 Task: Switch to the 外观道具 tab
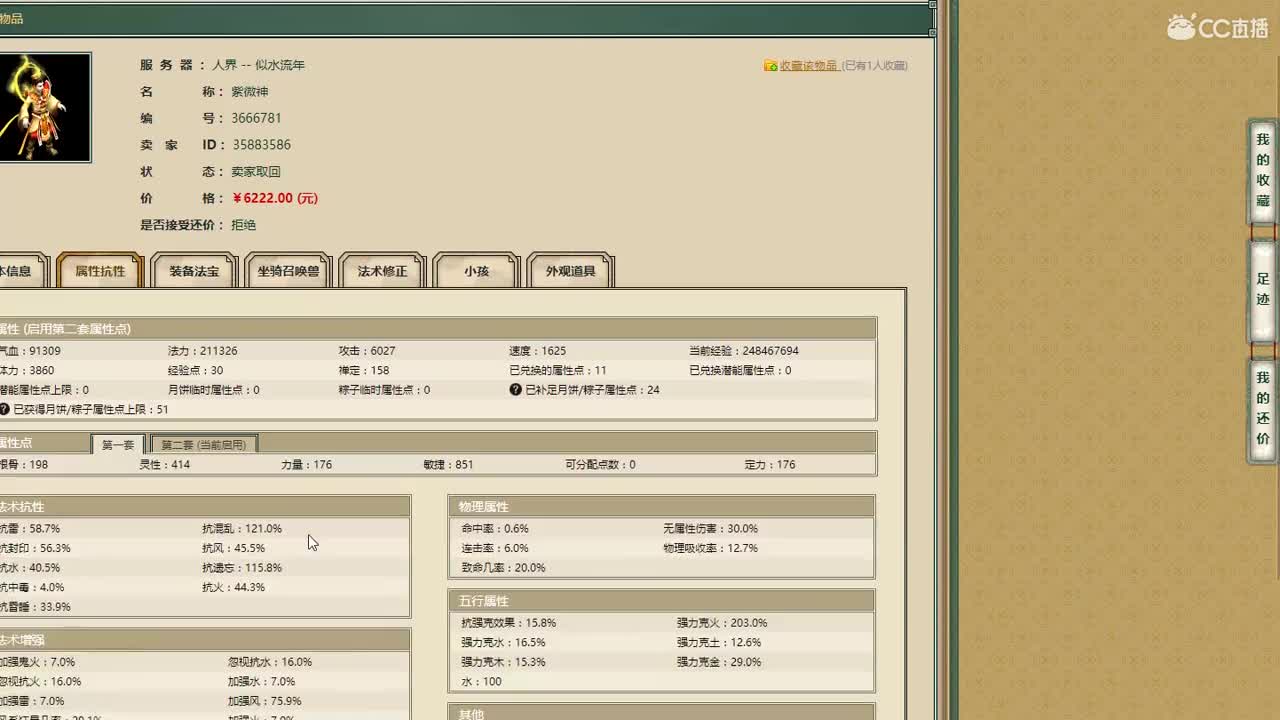coord(570,271)
